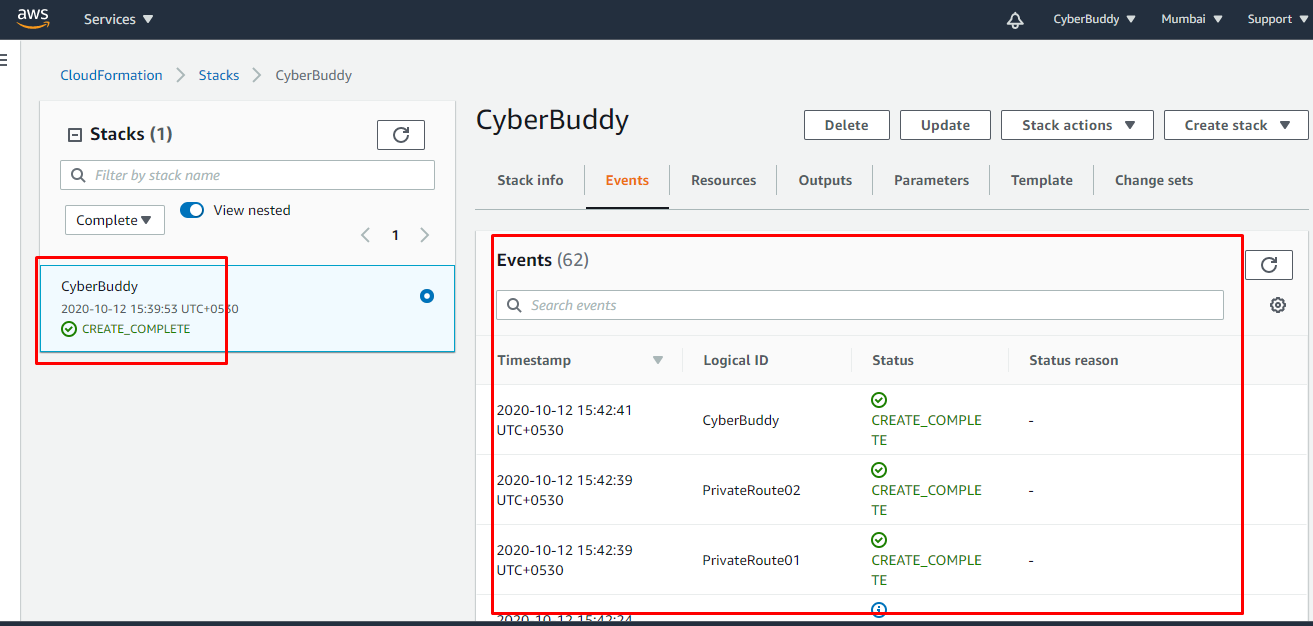This screenshot has width=1313, height=626.
Task: Switch to the Outputs tab
Action: (825, 180)
